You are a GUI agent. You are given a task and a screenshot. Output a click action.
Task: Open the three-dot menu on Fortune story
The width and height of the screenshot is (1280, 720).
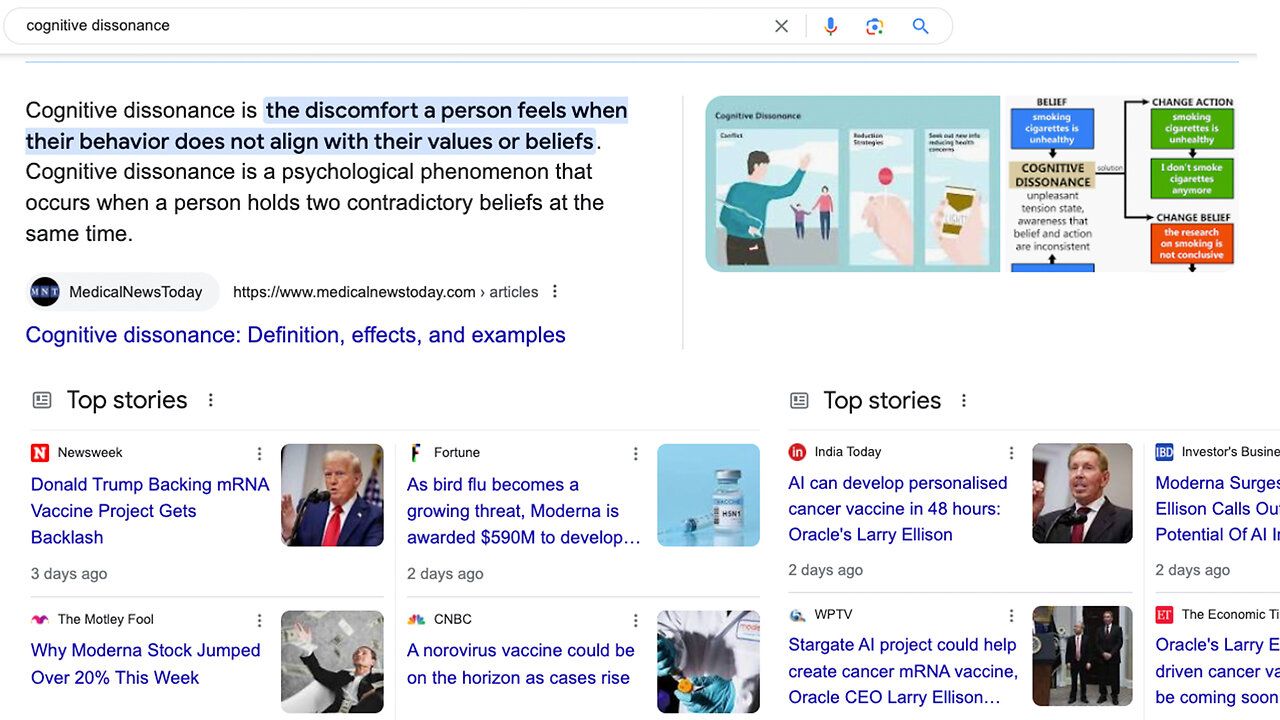[635, 454]
